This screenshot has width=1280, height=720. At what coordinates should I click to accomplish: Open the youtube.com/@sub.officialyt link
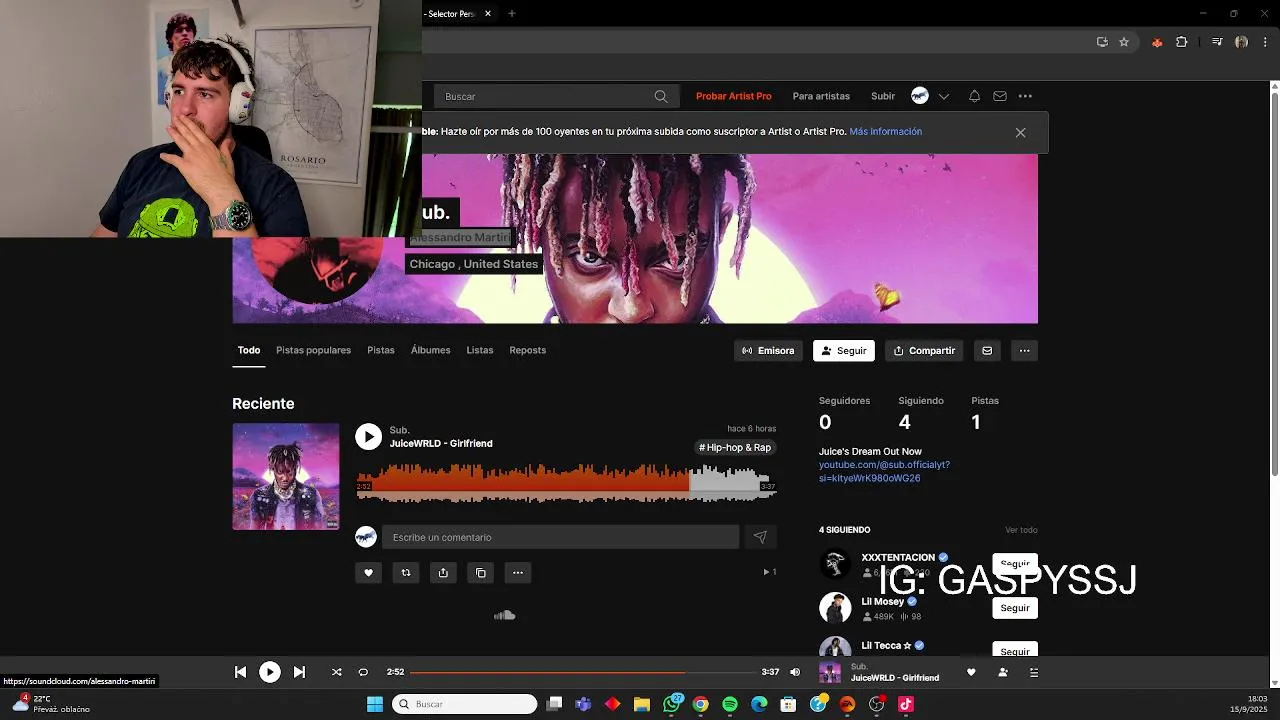884,471
